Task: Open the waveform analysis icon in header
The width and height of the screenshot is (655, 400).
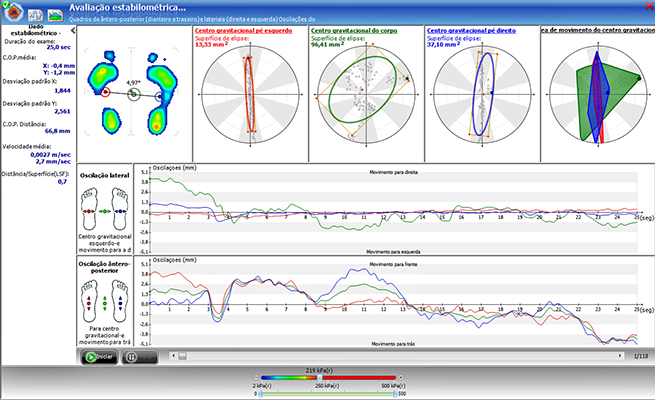Action: click(34, 14)
